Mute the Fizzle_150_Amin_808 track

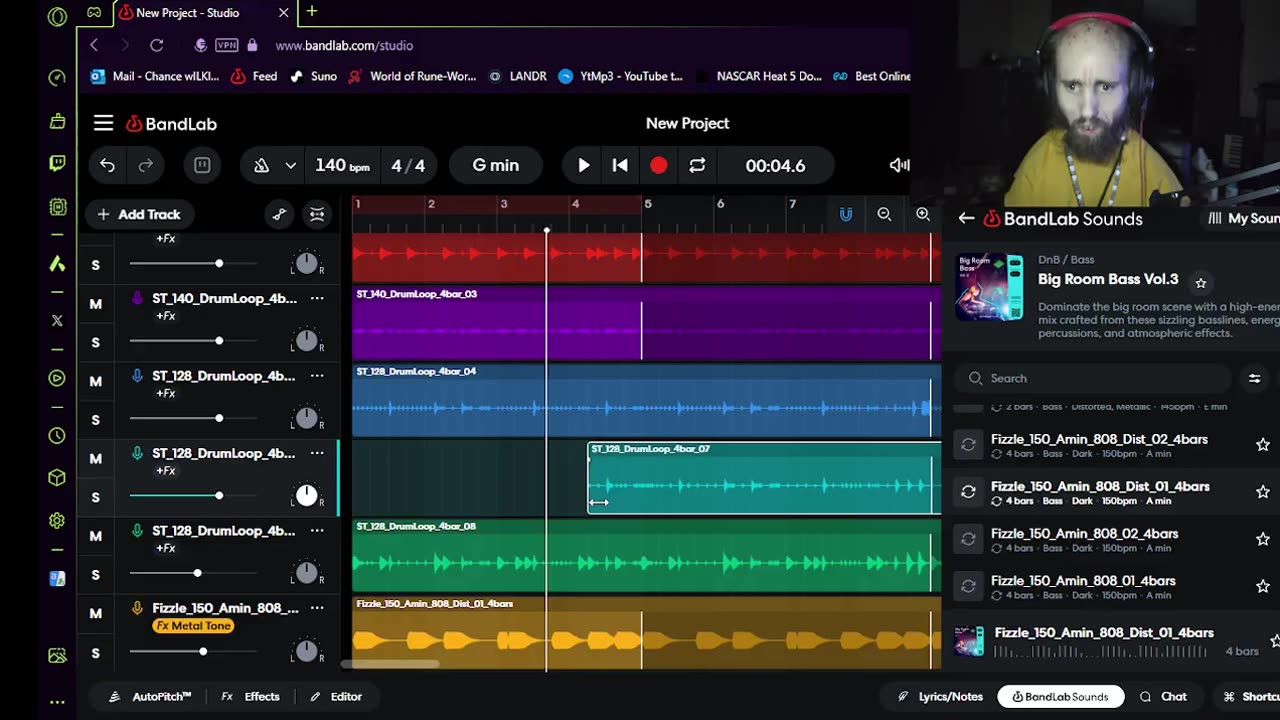pyautogui.click(x=96, y=613)
